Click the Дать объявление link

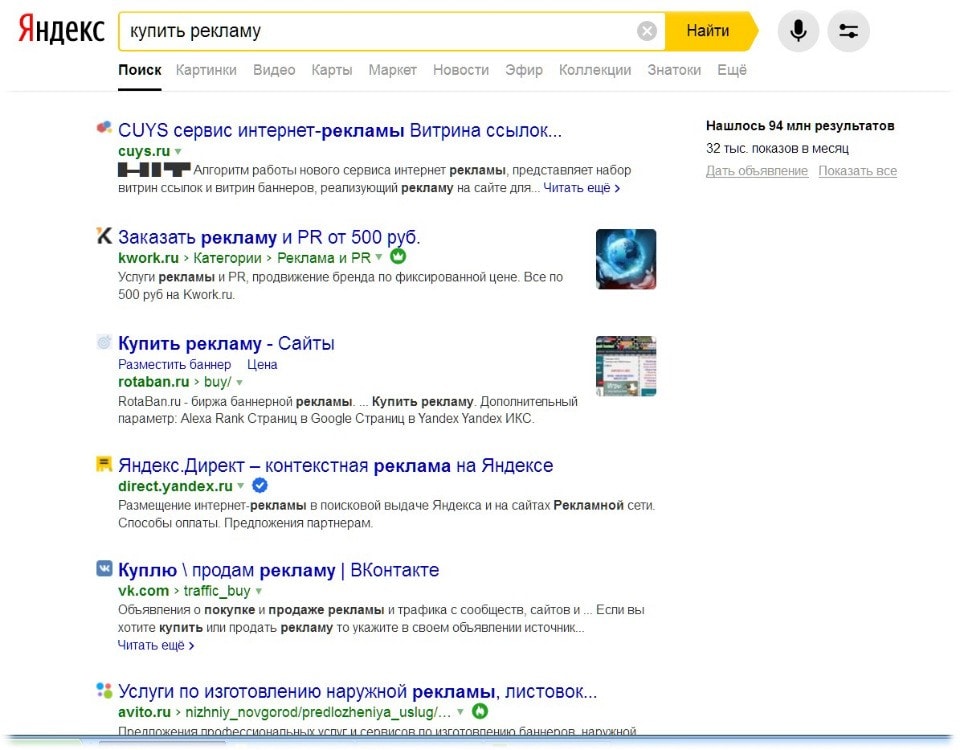coord(757,171)
